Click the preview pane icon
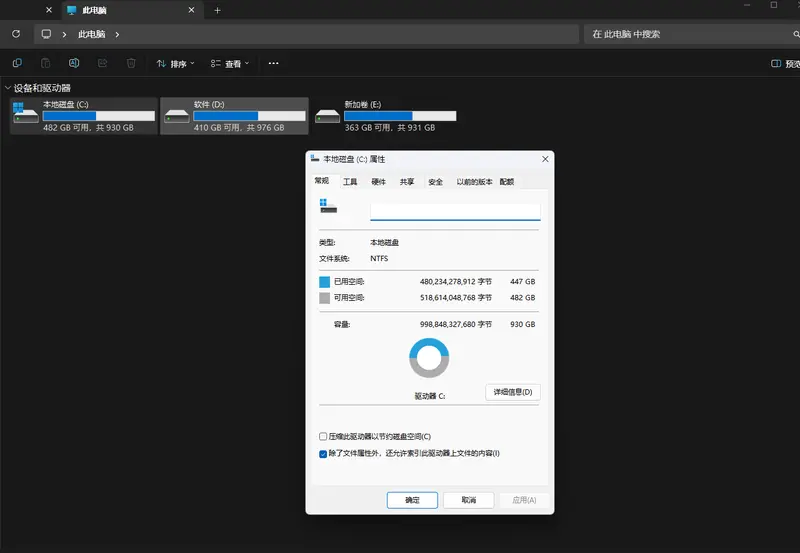The height and width of the screenshot is (553, 800). tap(776, 63)
